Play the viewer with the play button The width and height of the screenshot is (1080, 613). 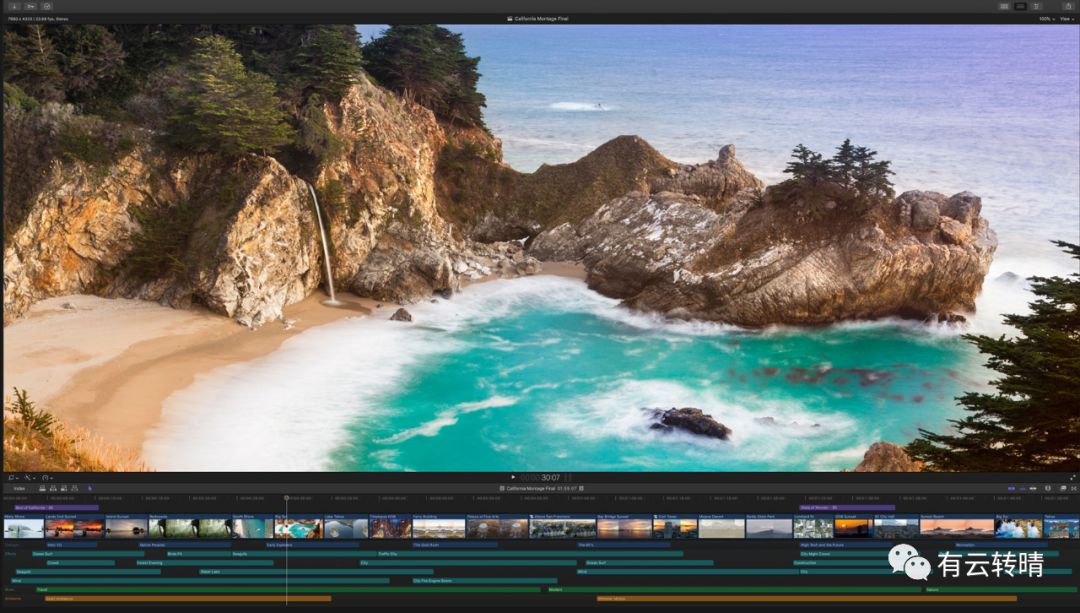[x=512, y=477]
